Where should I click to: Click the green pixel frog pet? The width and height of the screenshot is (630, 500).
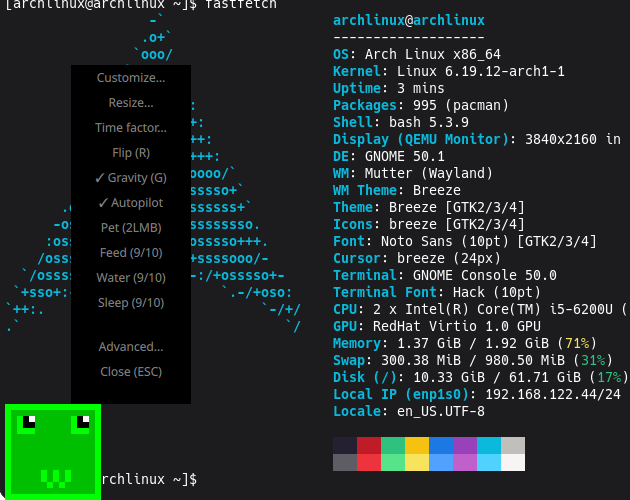53,452
